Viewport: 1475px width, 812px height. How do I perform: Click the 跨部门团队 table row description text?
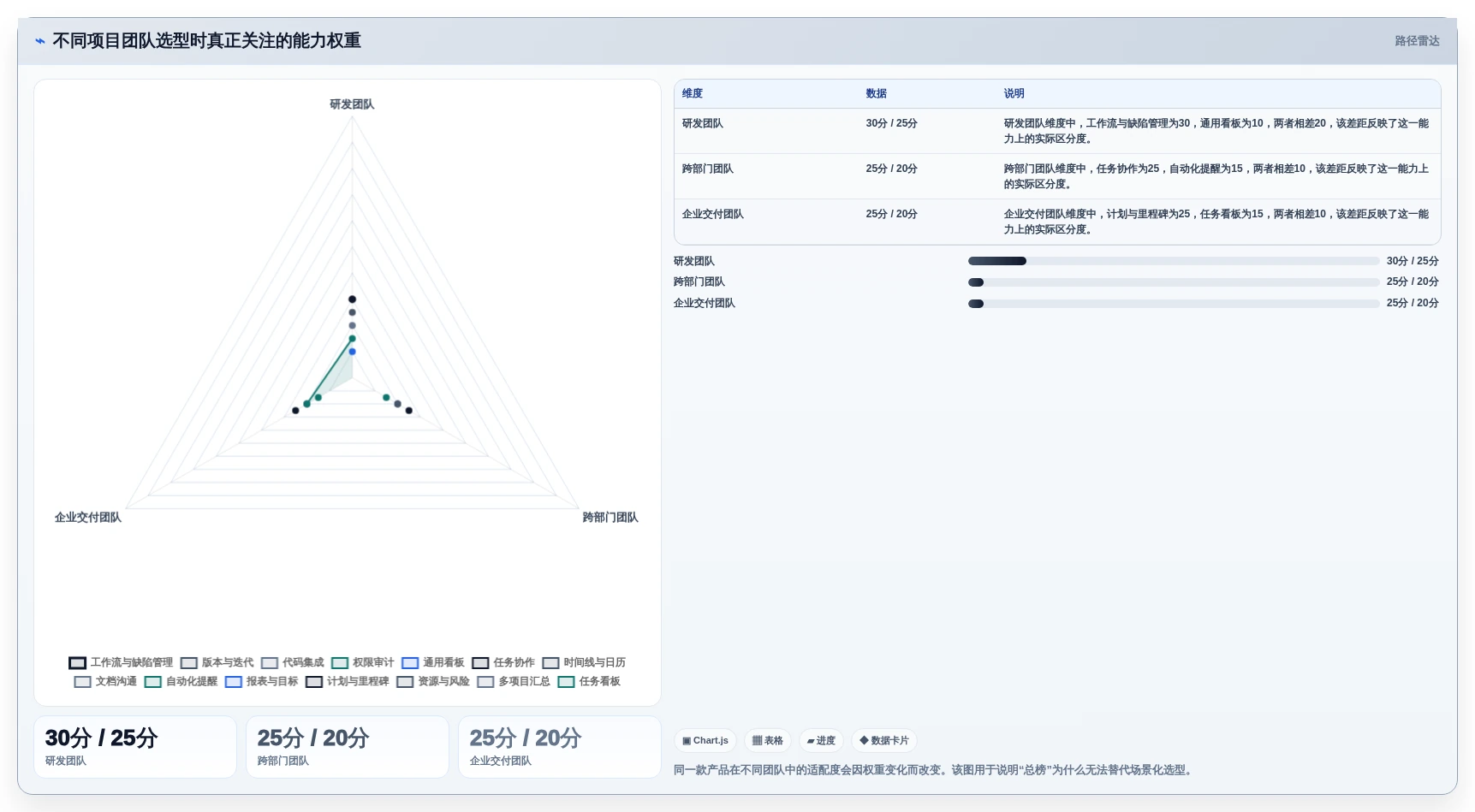click(1216, 176)
